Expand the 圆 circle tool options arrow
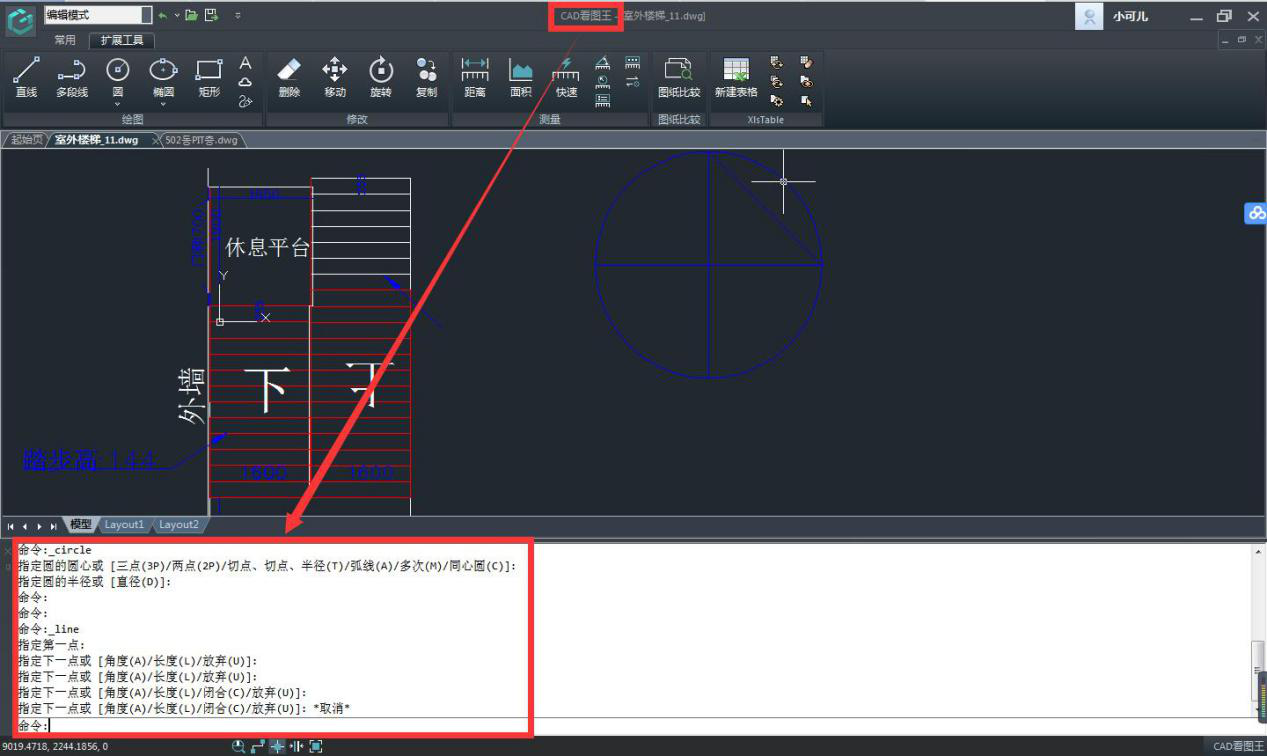The width and height of the screenshot is (1267, 756). point(118,103)
